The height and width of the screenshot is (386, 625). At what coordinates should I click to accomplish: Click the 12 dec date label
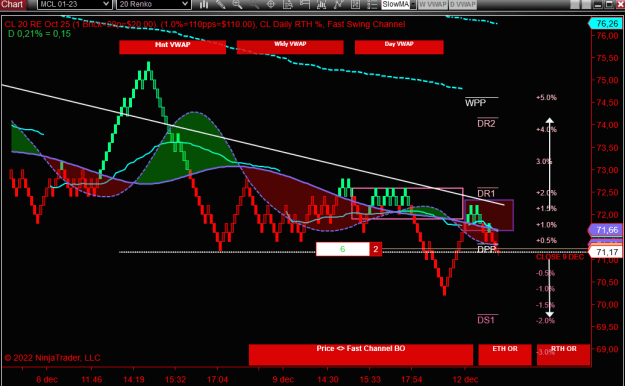pyautogui.click(x=465, y=380)
